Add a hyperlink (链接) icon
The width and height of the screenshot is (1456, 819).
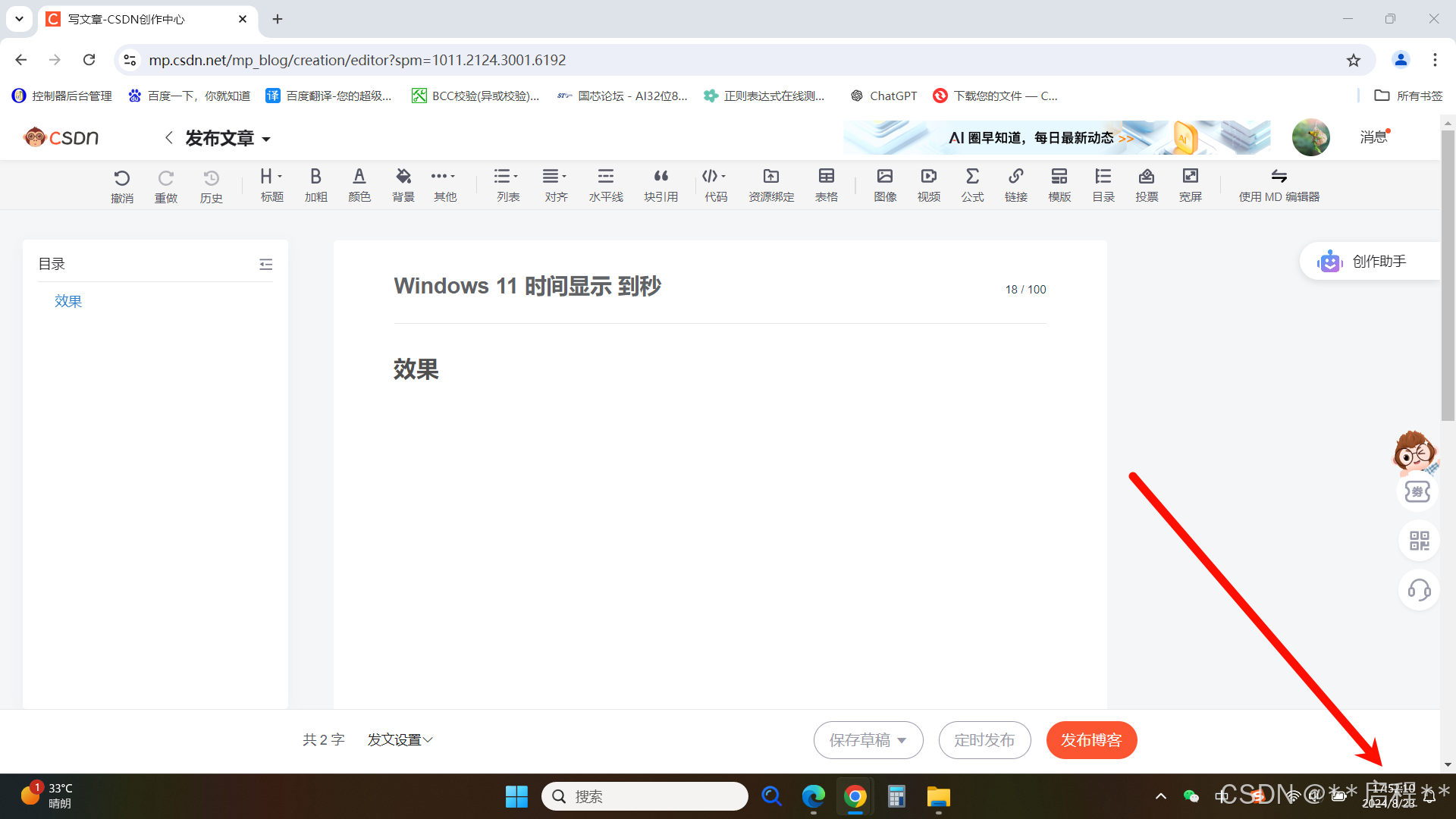tap(1015, 184)
